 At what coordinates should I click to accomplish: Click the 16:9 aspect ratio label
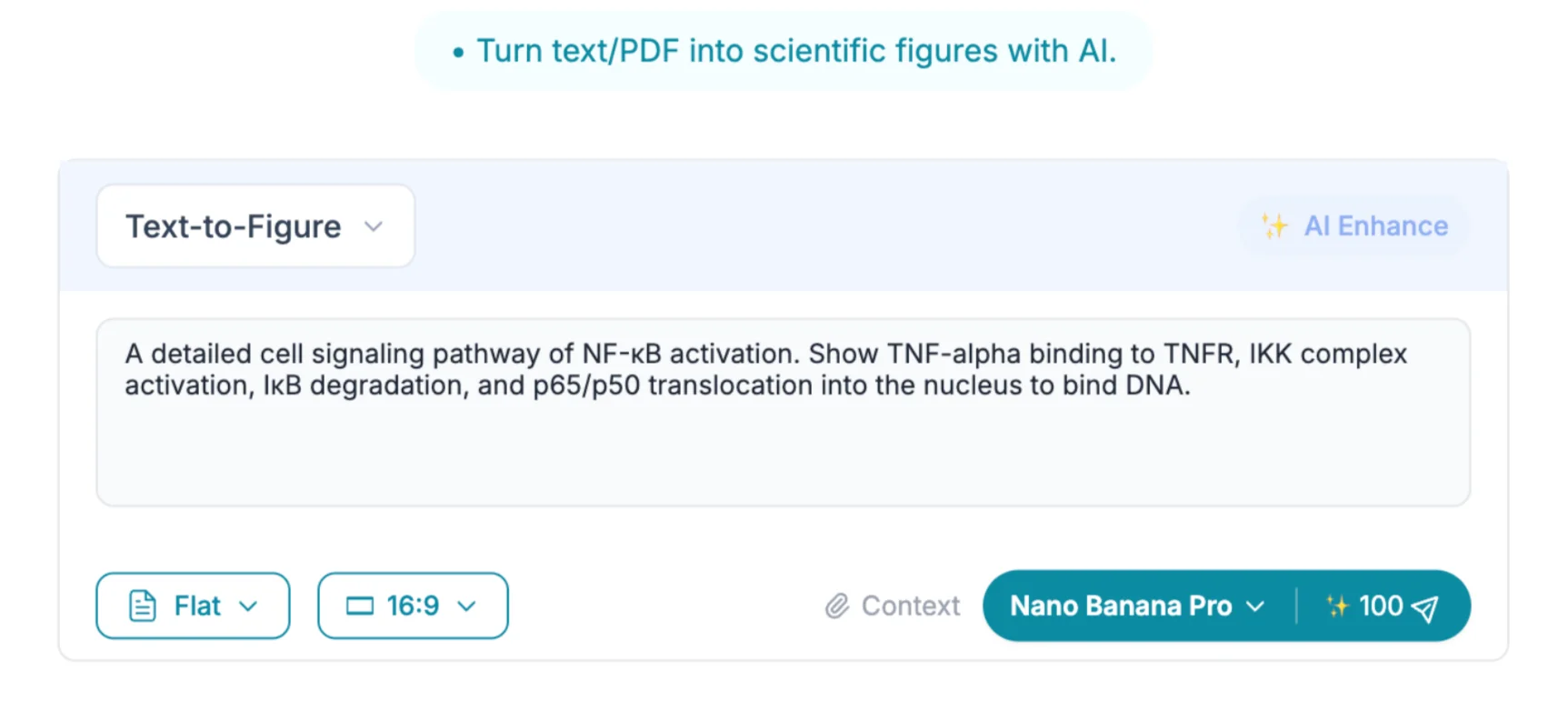pyautogui.click(x=413, y=606)
